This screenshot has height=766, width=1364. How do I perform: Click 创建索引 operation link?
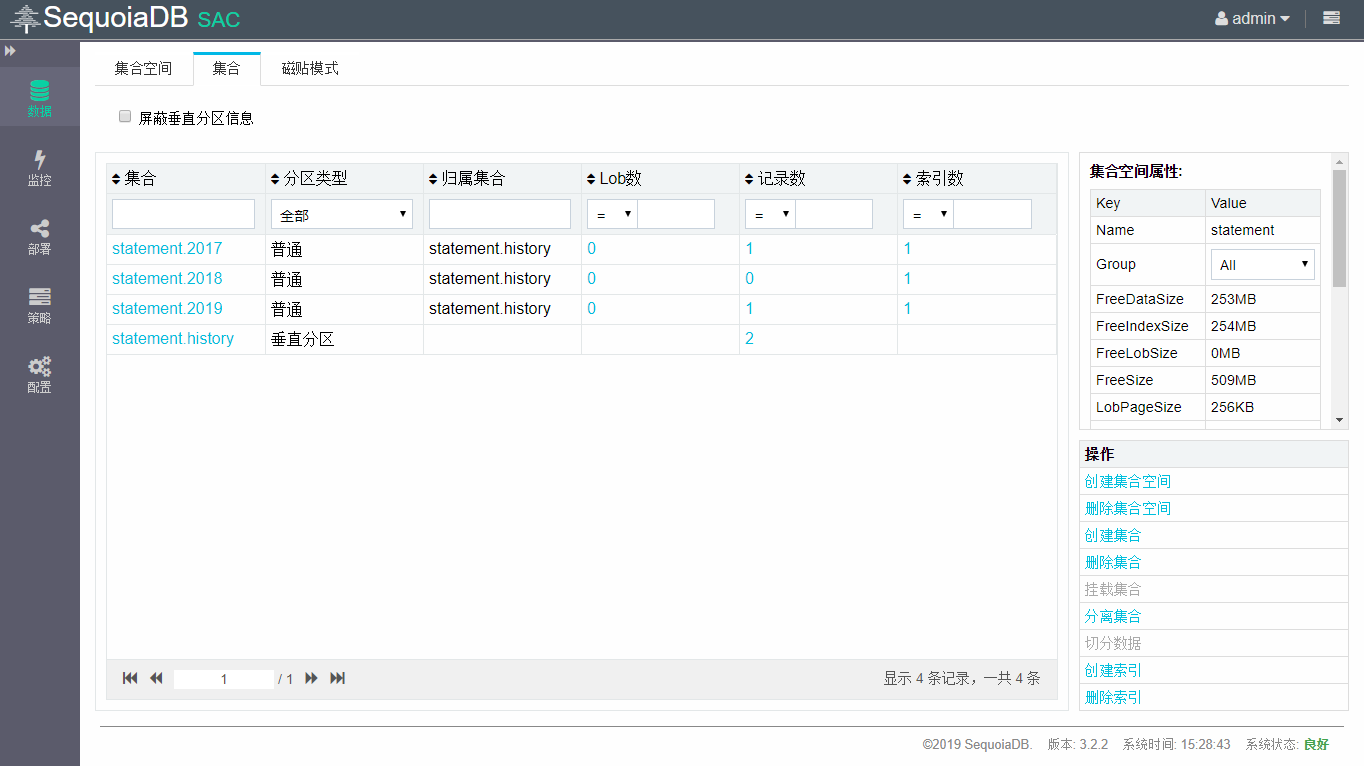pos(1113,670)
